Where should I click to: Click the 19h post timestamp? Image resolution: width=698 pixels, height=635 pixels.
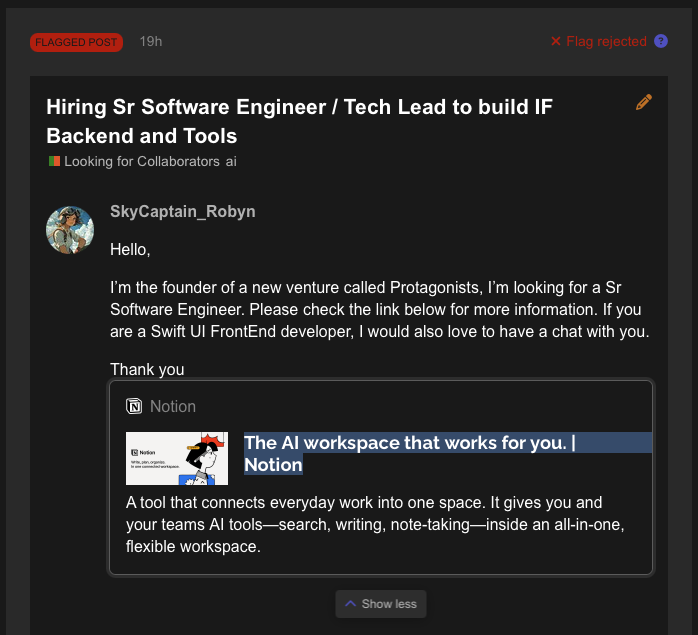click(151, 41)
